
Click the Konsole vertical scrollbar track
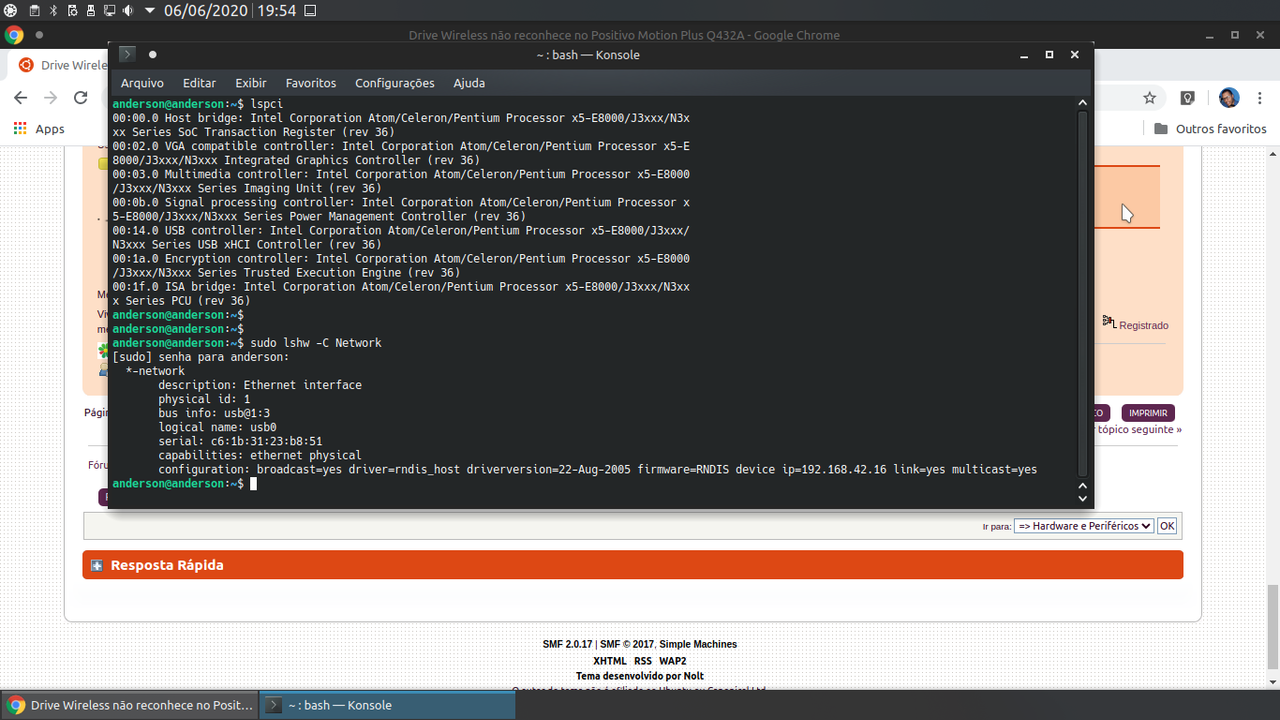click(1082, 294)
